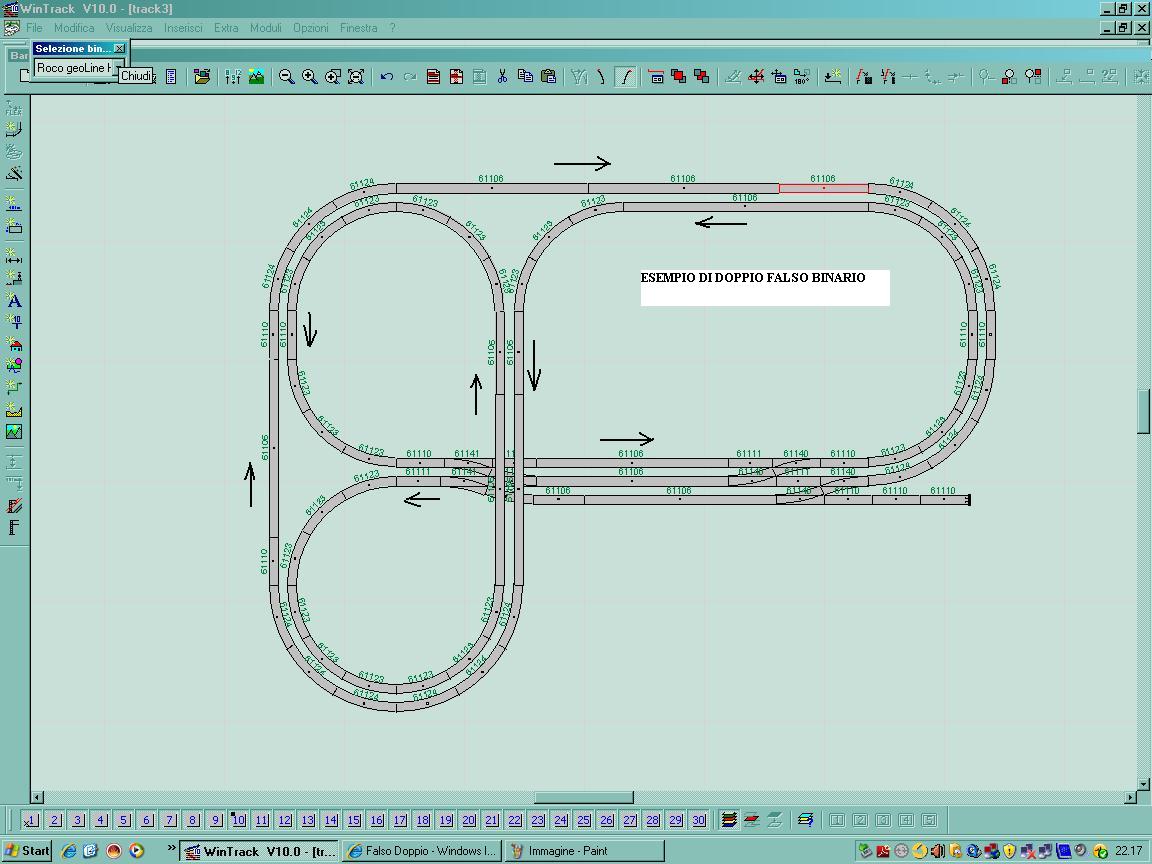
Task: Open the Opzioni menu
Action: pos(311,28)
